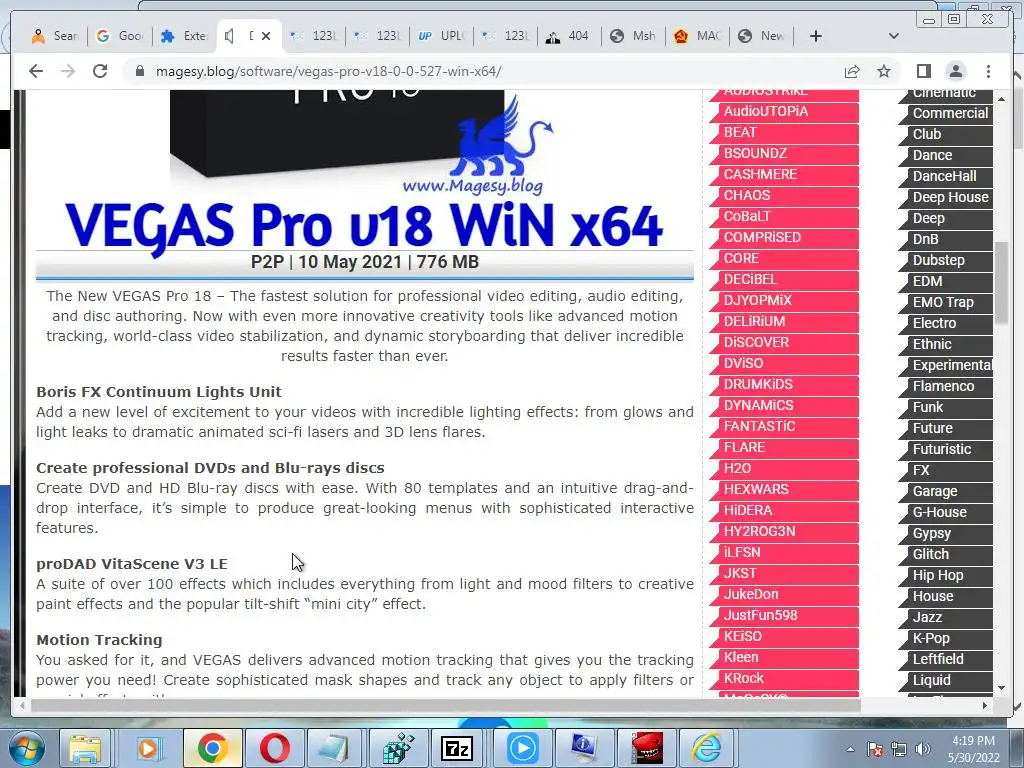Screen dimensions: 1024x768
Task: Click the page's vertical scrollbar thumb
Action: pyautogui.click(x=1002, y=282)
